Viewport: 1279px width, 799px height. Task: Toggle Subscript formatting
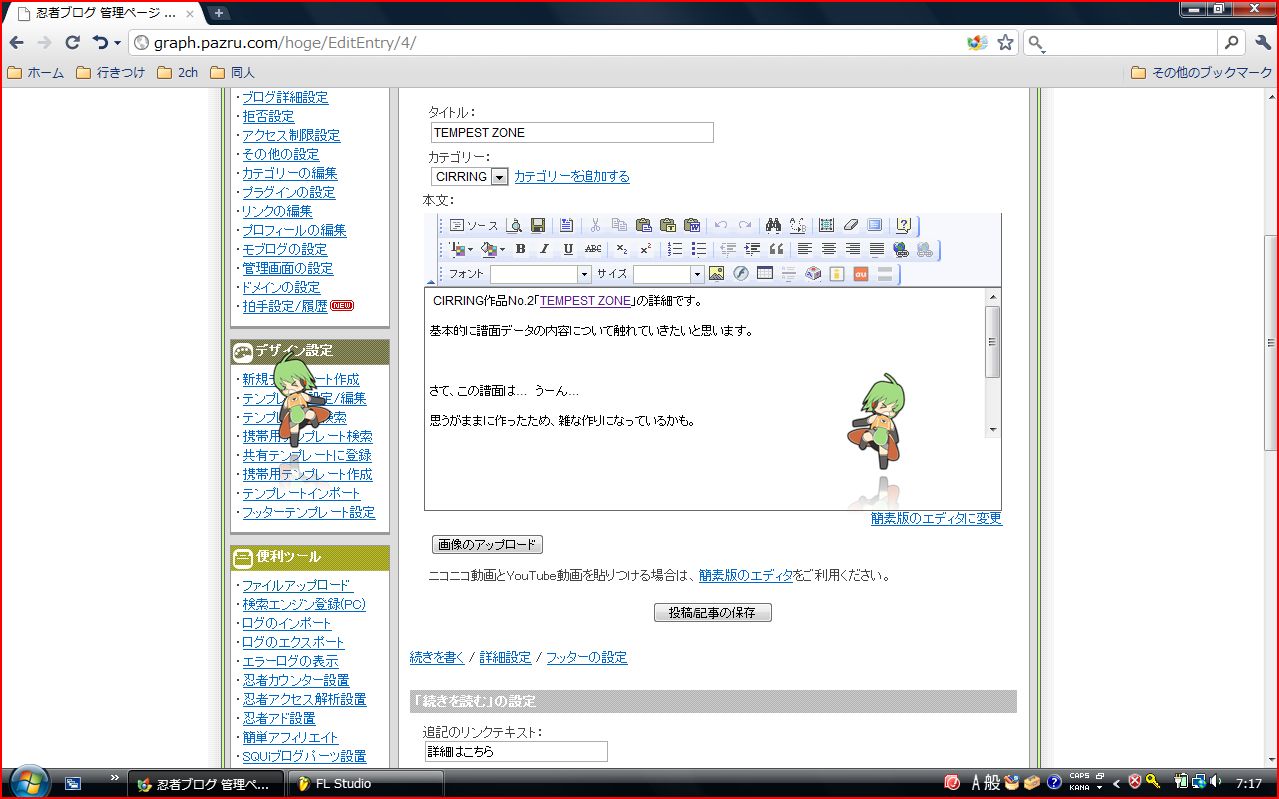(x=622, y=249)
